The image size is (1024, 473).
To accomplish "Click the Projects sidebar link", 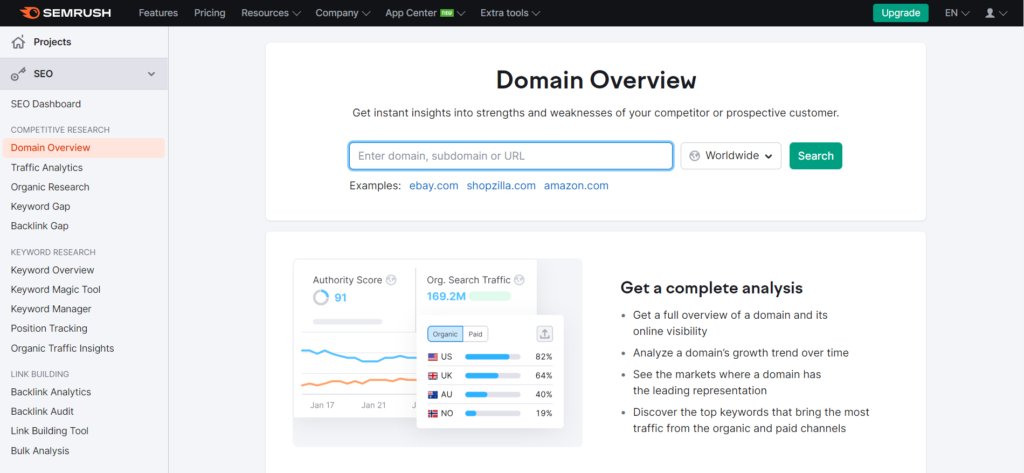I will coord(52,42).
